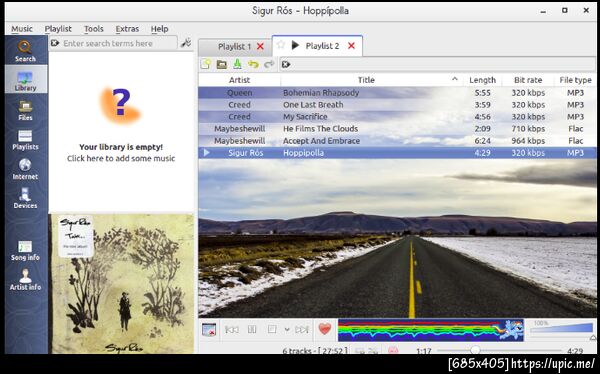
Task: Click the 964 kbps bit rate cell
Action: coord(528,140)
